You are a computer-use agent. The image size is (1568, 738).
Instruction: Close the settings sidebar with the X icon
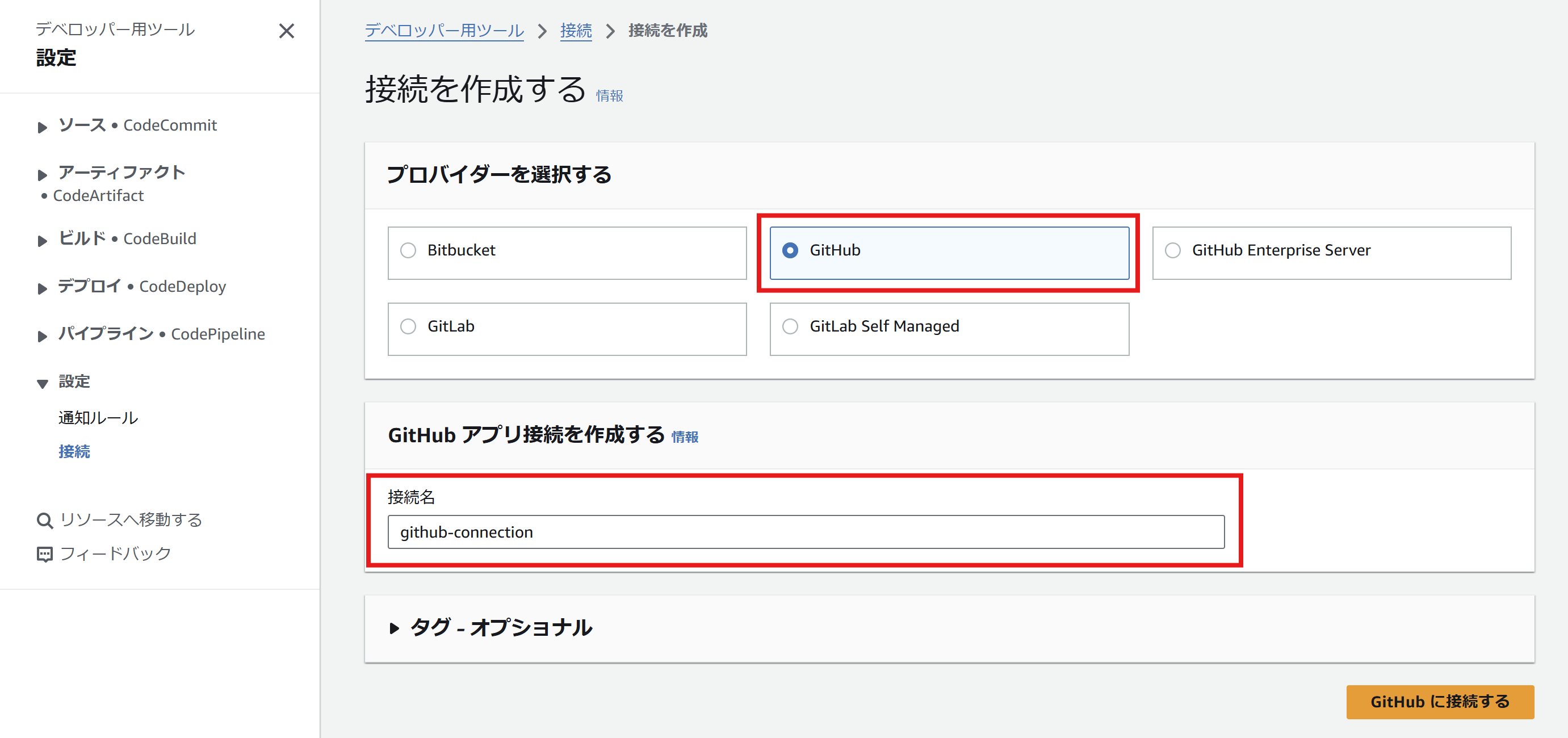coord(286,31)
